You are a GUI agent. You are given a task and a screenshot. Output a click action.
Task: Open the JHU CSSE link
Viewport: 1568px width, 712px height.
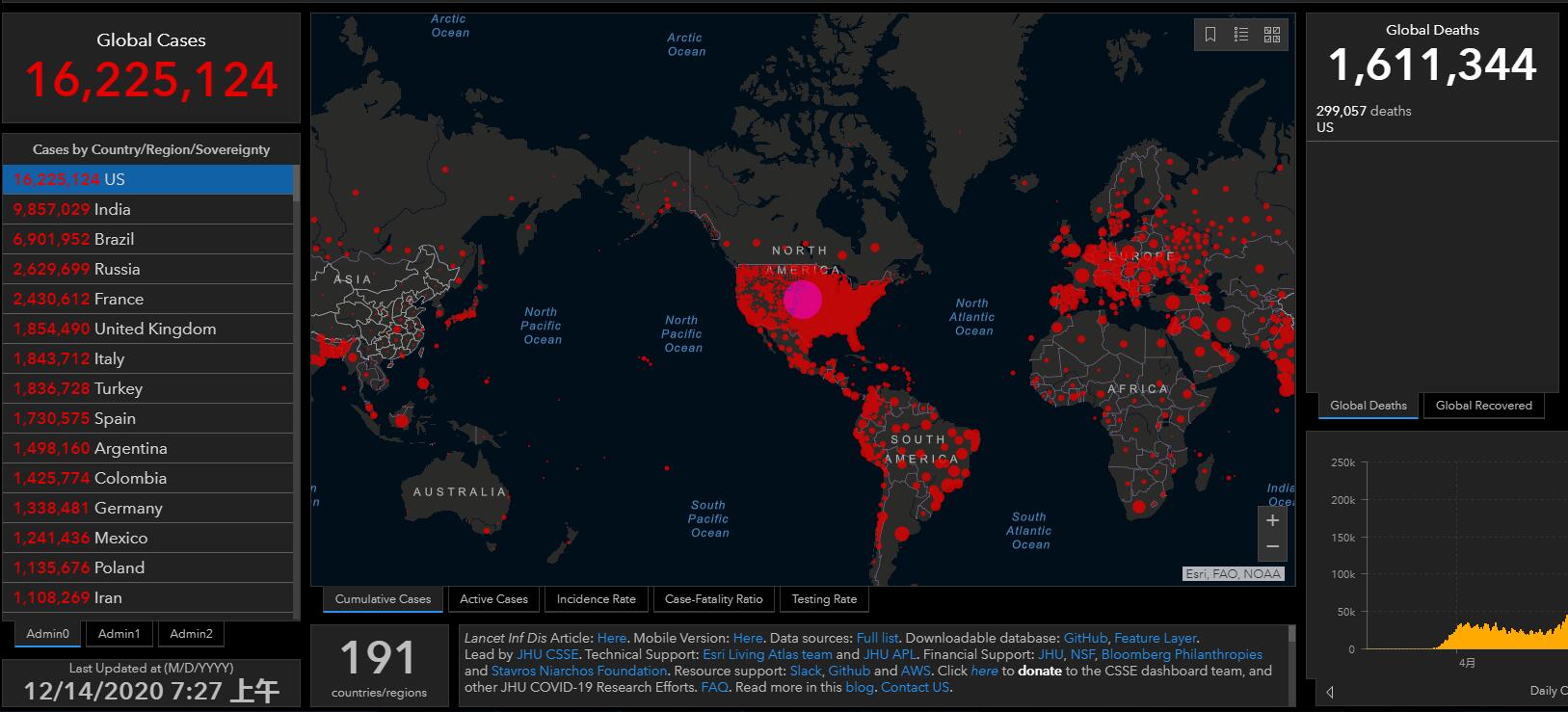tap(547, 654)
